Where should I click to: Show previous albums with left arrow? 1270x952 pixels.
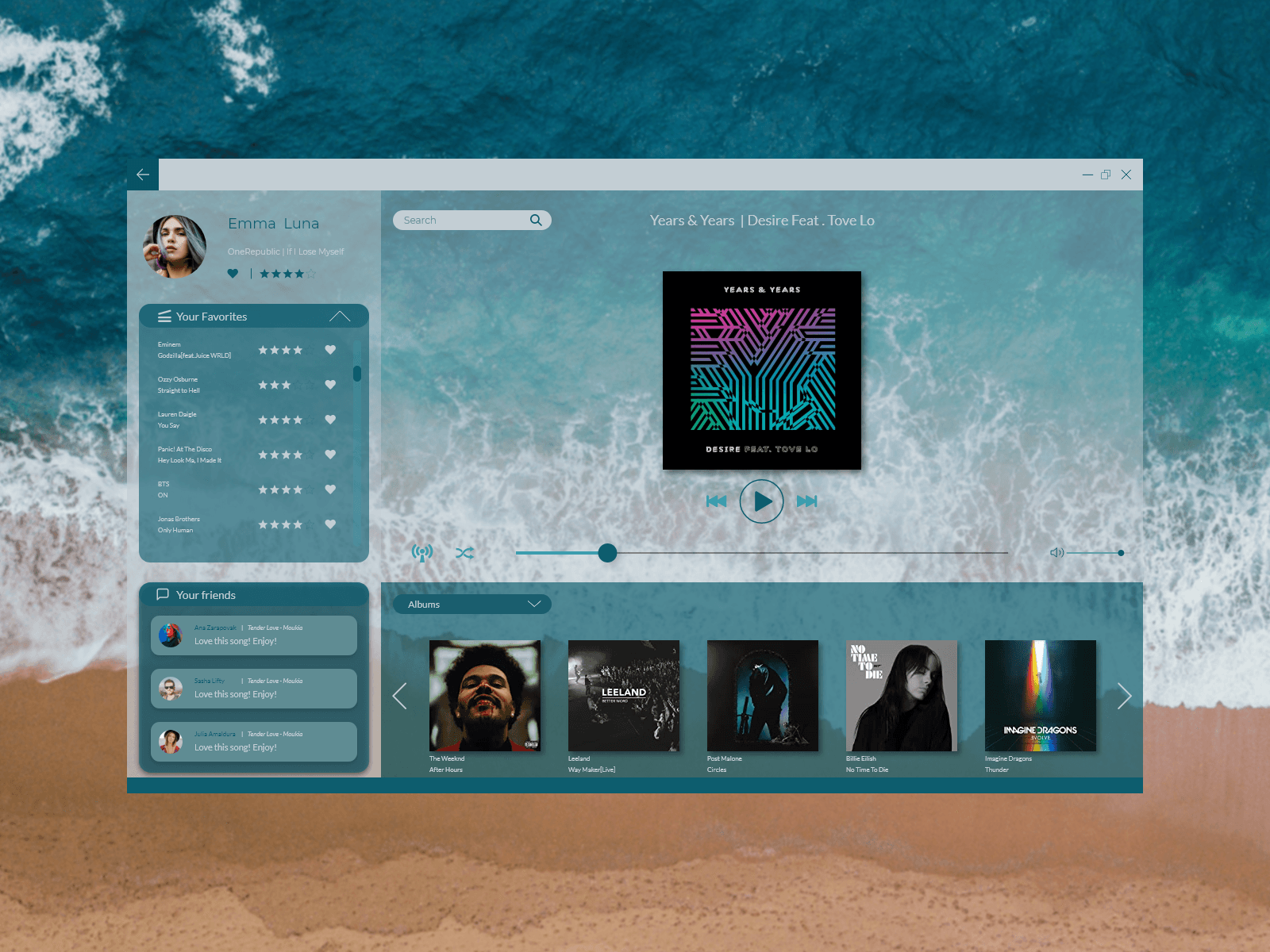399,696
